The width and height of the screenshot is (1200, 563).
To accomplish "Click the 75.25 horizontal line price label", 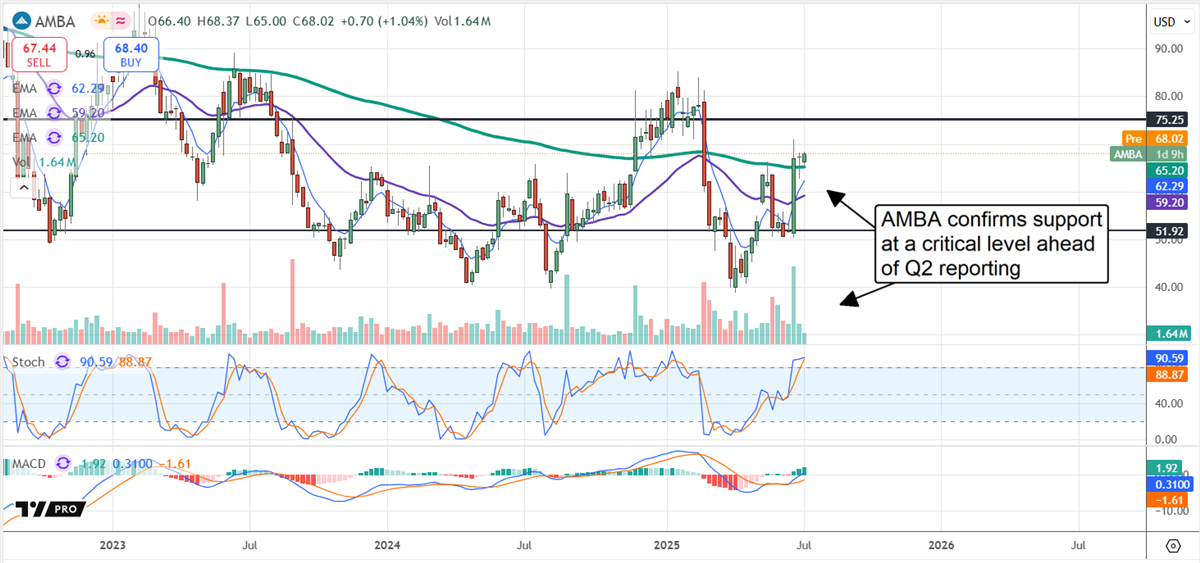I will point(1165,119).
